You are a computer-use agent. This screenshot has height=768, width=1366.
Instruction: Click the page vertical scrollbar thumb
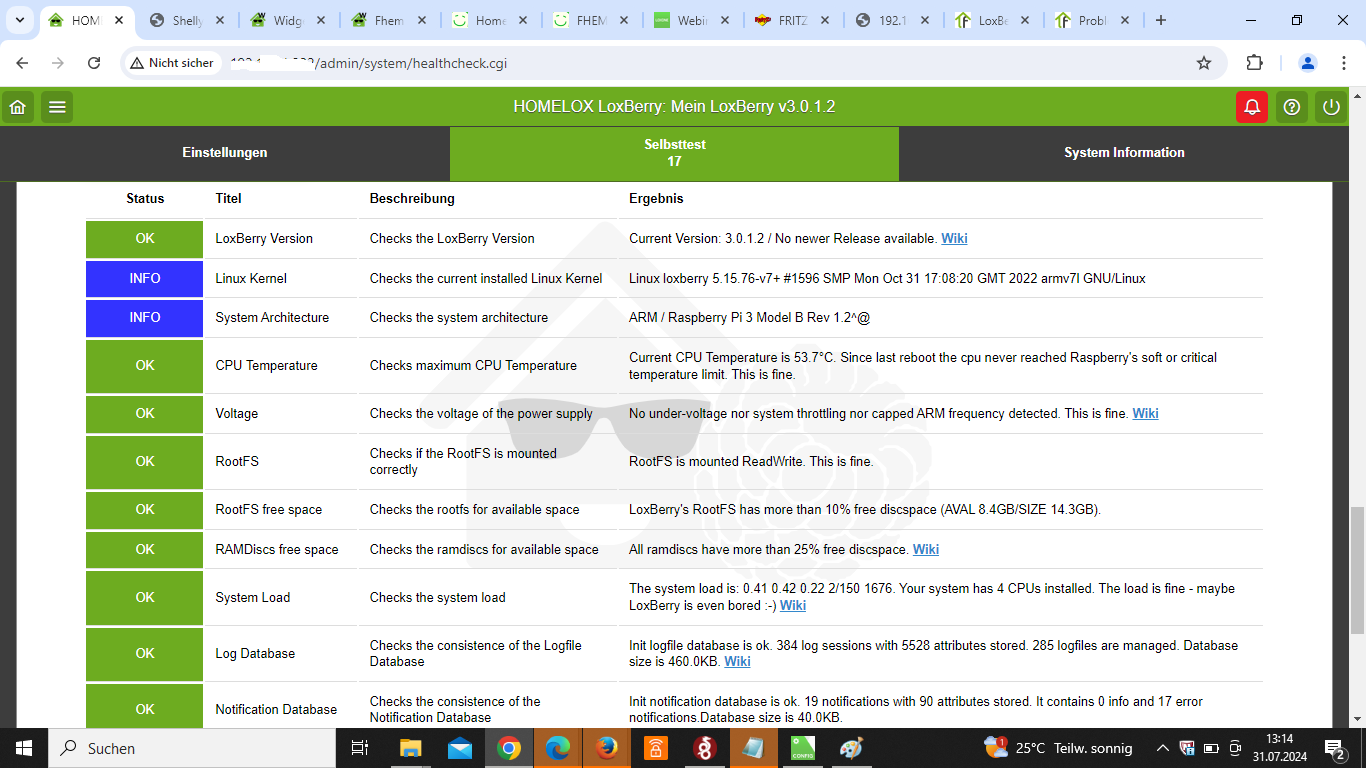point(1357,570)
